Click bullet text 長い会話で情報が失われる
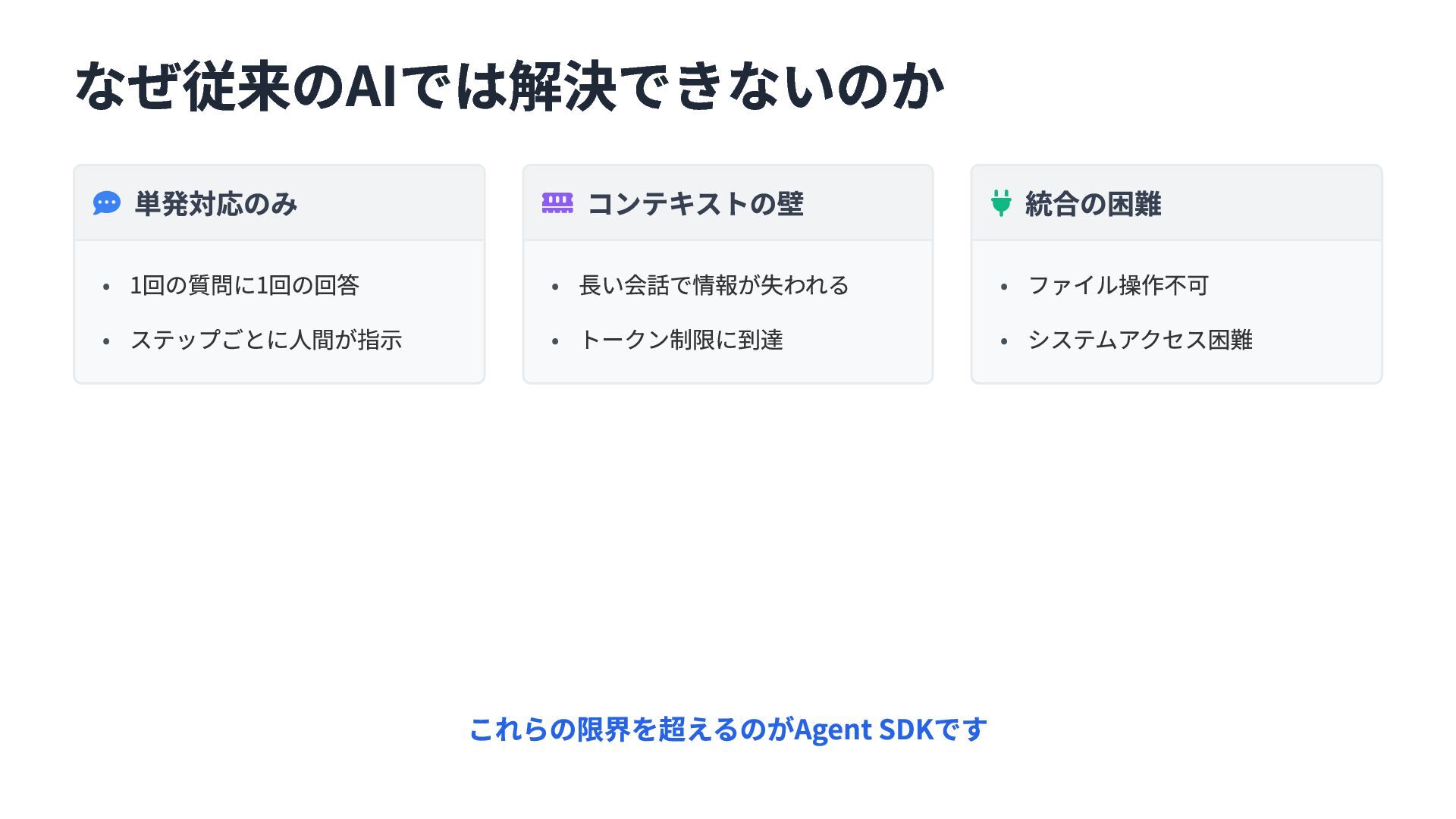The height and width of the screenshot is (819, 1456). (714, 285)
